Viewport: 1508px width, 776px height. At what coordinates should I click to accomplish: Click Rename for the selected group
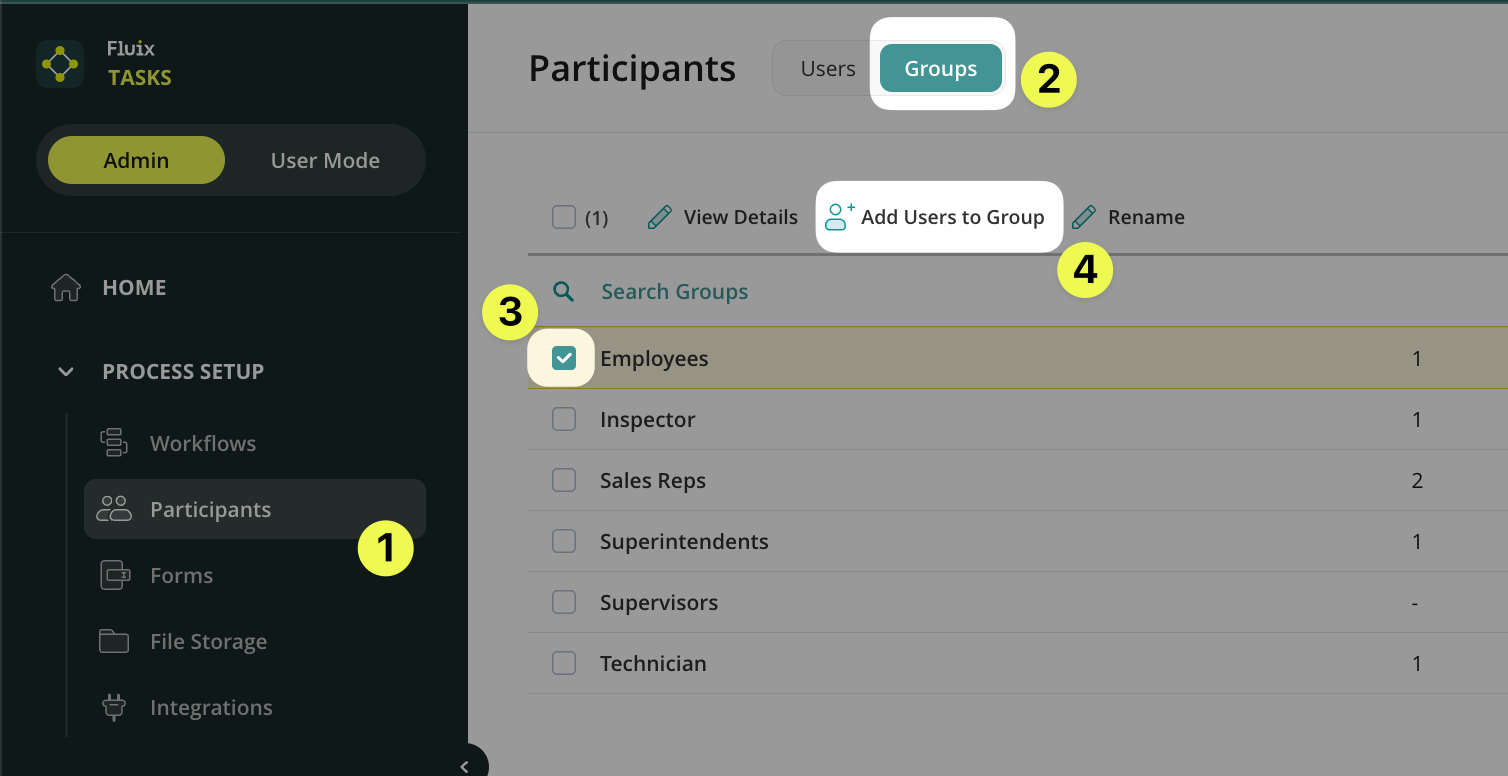1129,217
